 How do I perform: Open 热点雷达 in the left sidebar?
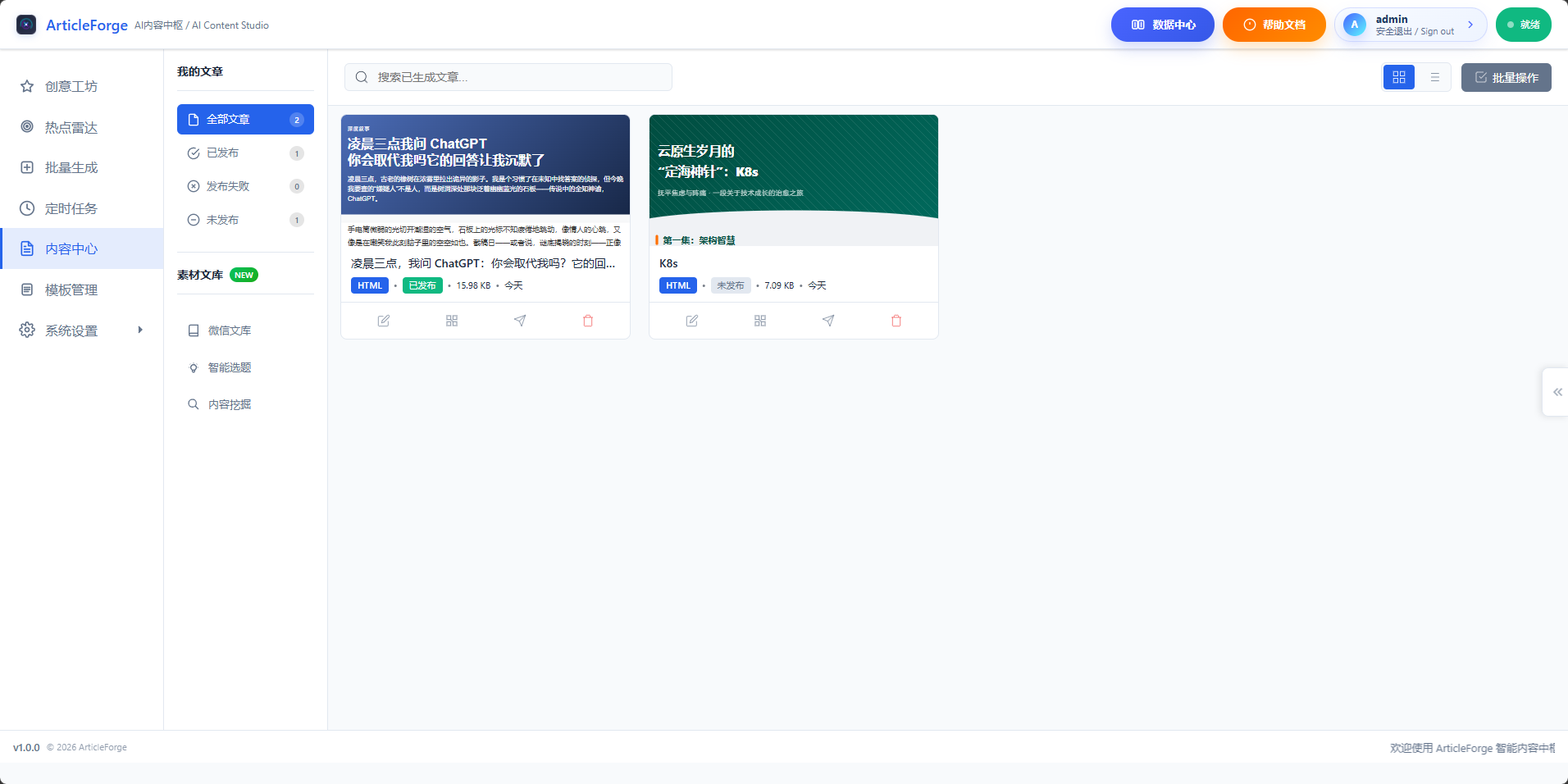click(71, 127)
